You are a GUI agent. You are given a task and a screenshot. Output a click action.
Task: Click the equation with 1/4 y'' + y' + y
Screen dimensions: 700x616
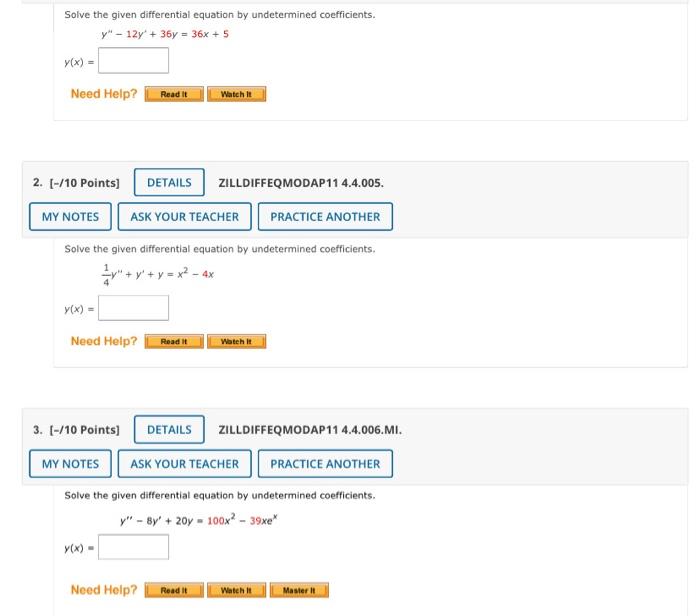(158, 275)
